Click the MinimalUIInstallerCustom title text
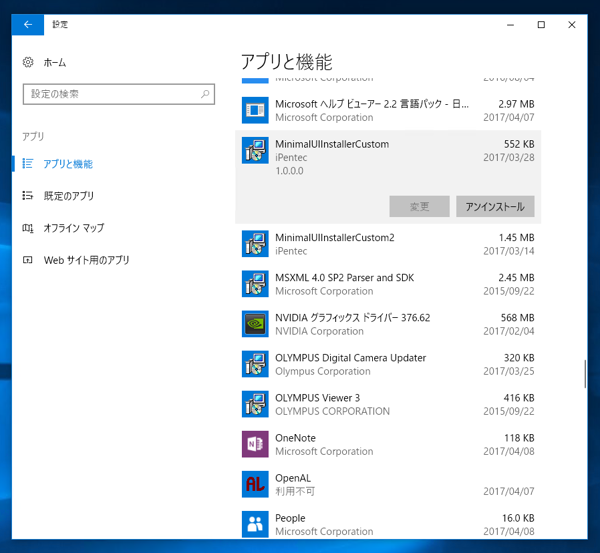 click(x=332, y=144)
